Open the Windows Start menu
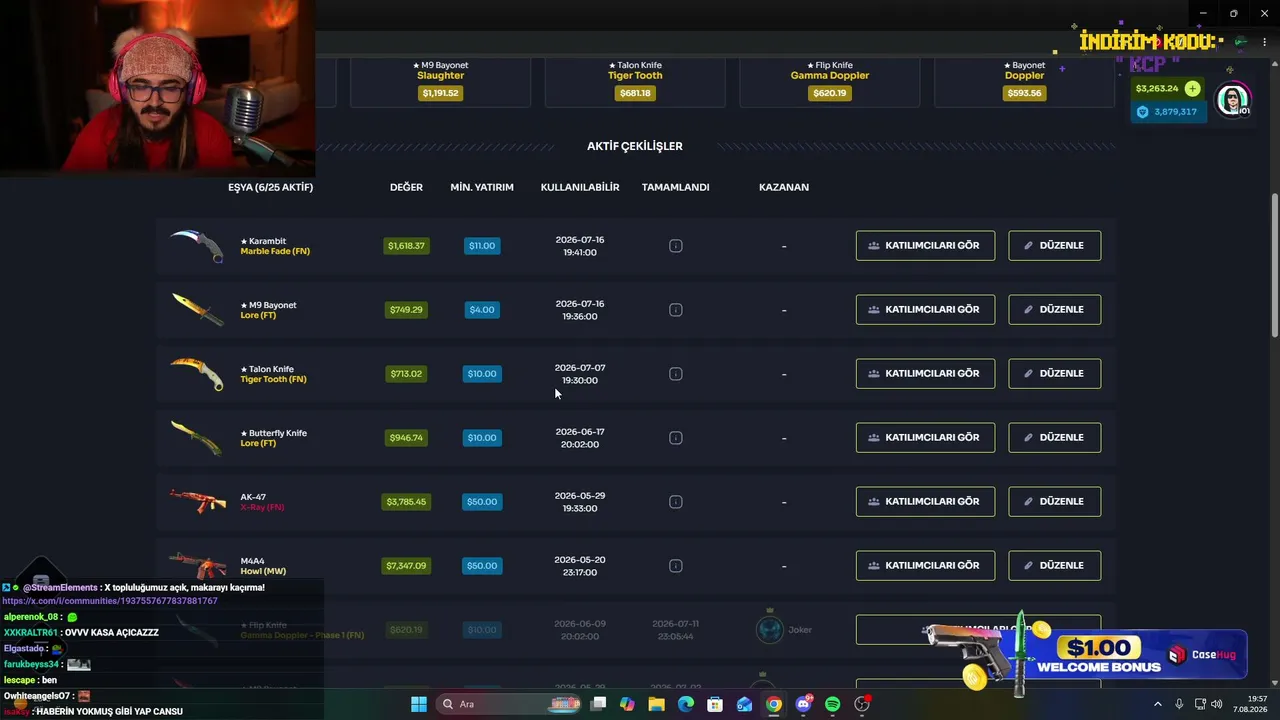Image resolution: width=1280 pixels, height=720 pixels. [x=419, y=704]
